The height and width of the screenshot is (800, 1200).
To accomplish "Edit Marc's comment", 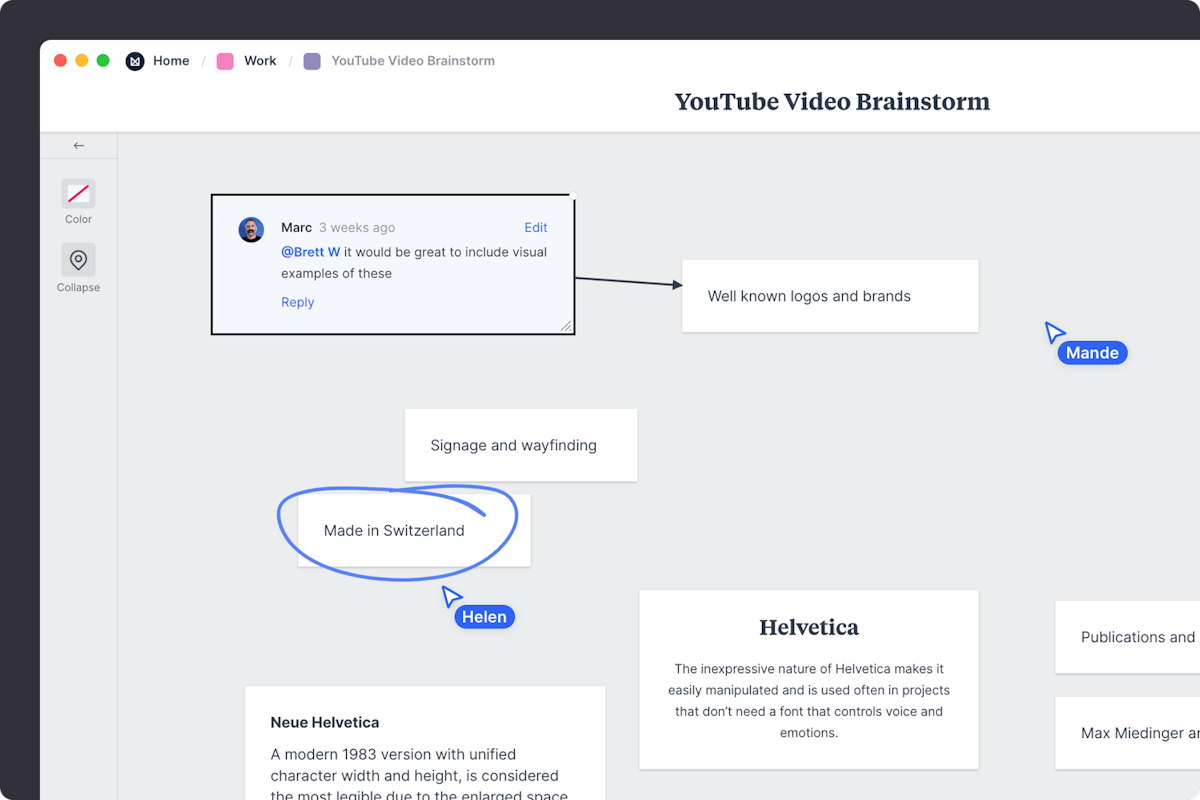I will click(536, 227).
